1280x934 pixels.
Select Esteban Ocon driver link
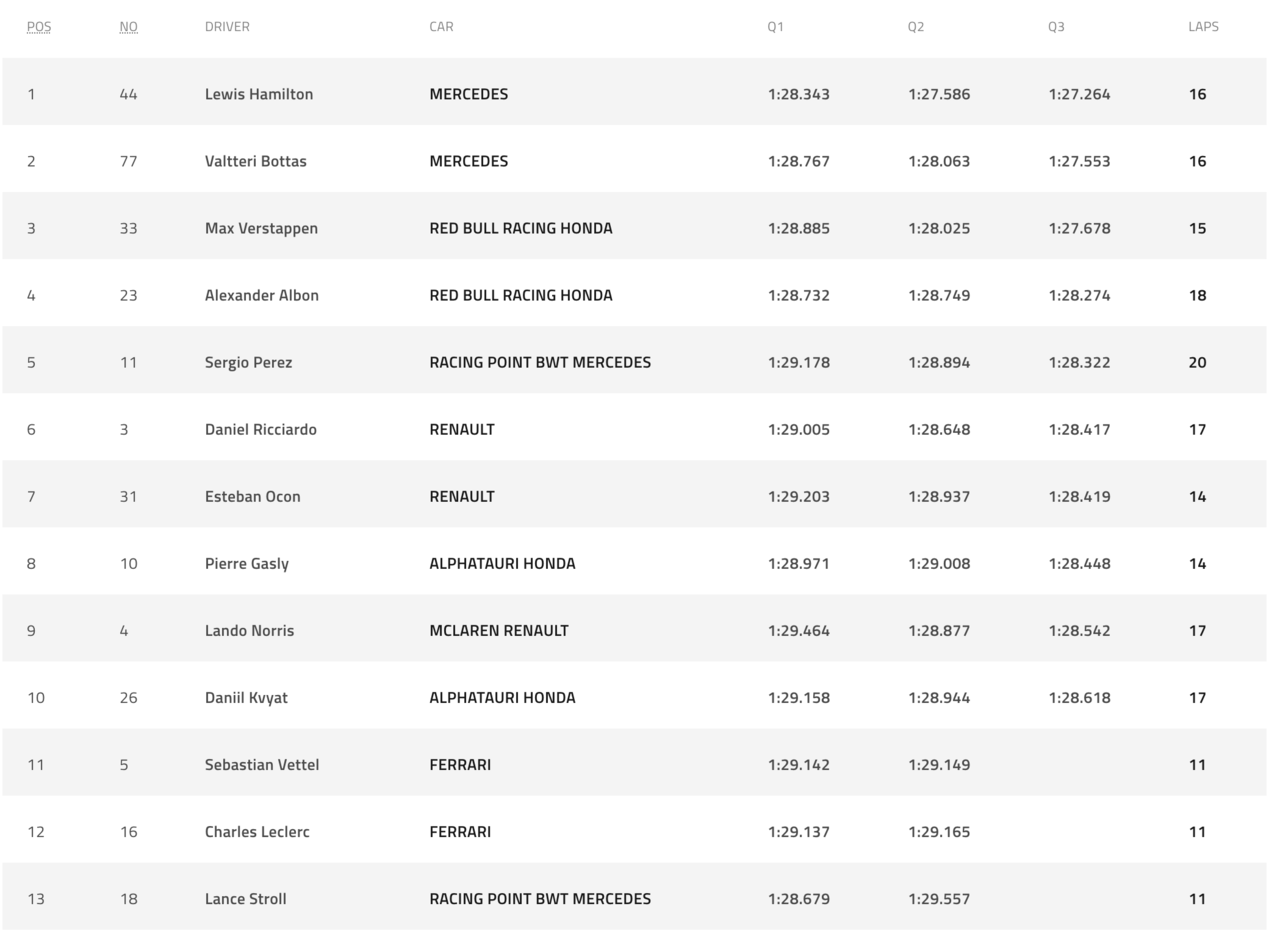point(253,496)
